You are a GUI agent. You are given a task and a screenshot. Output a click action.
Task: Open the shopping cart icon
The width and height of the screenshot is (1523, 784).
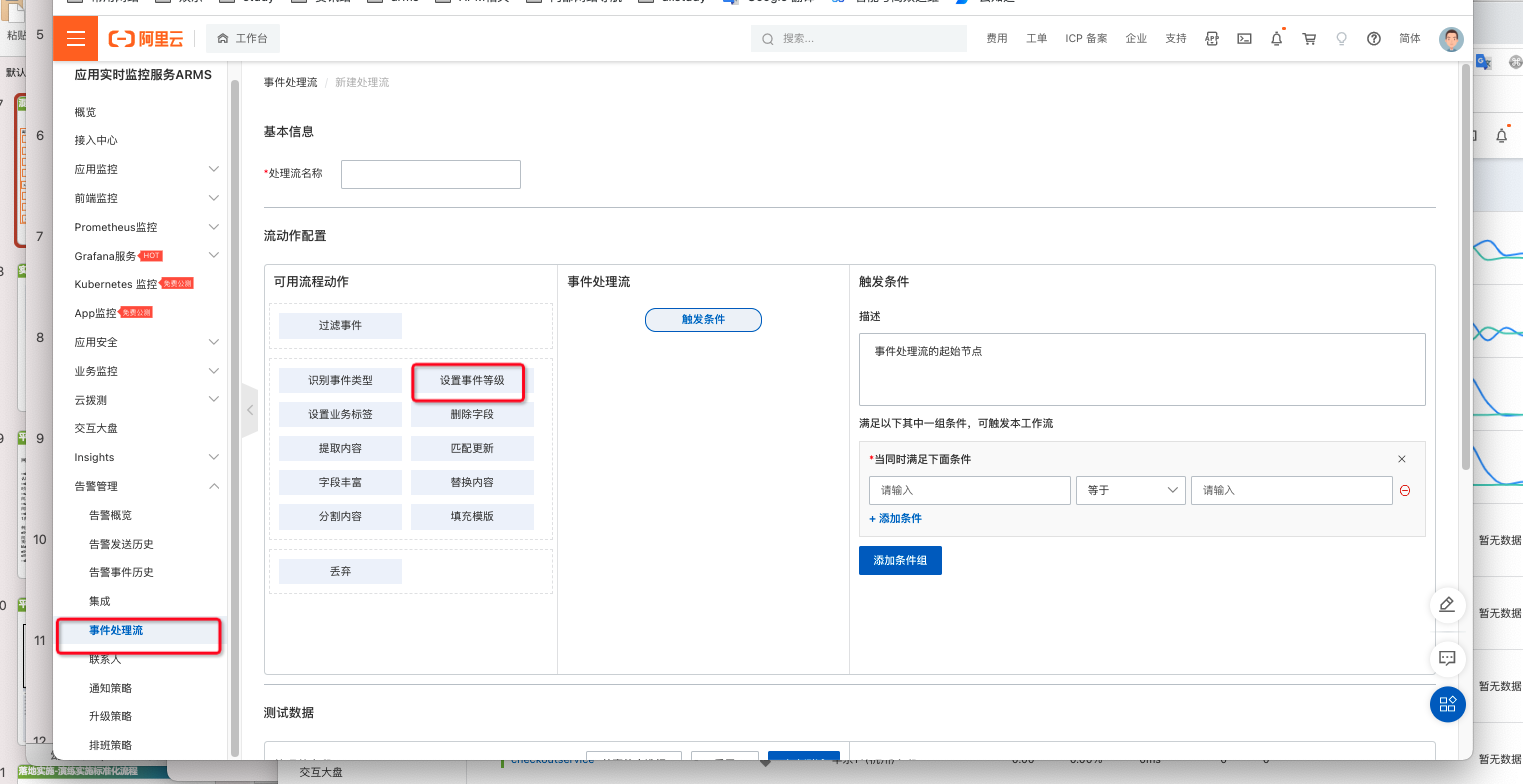[1309, 39]
